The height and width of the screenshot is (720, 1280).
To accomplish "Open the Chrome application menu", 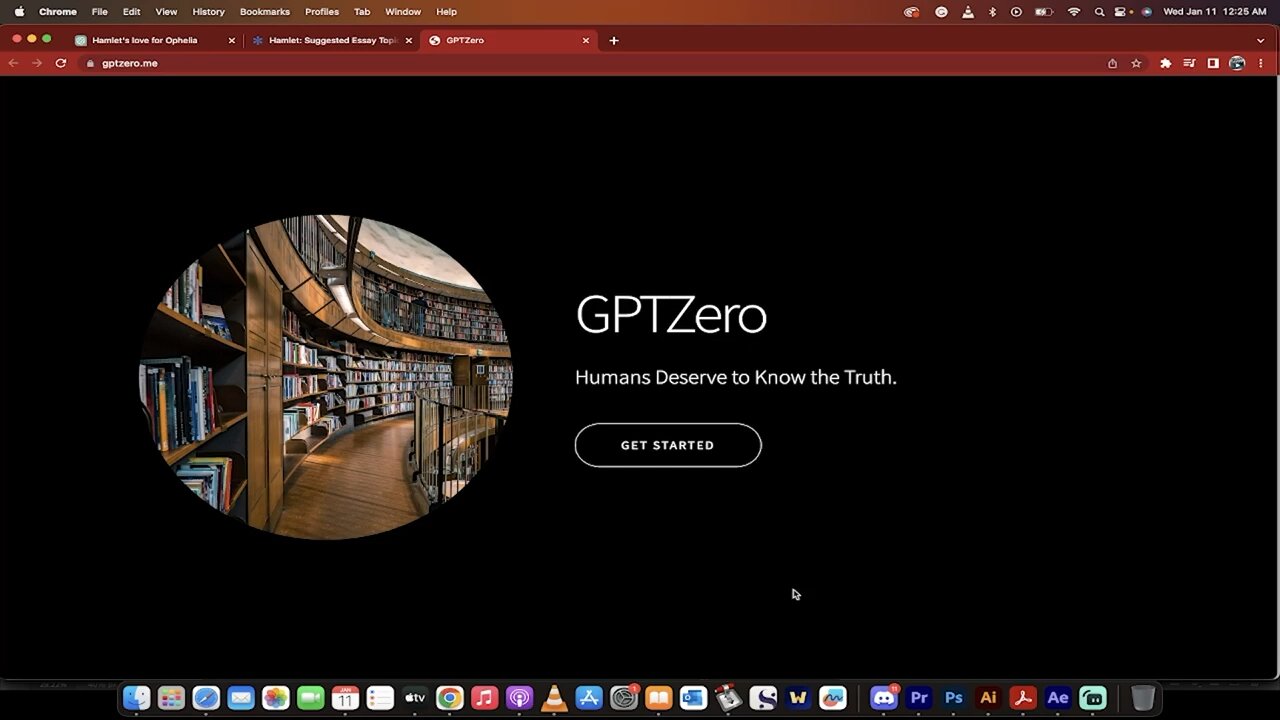I will click(x=58, y=12).
